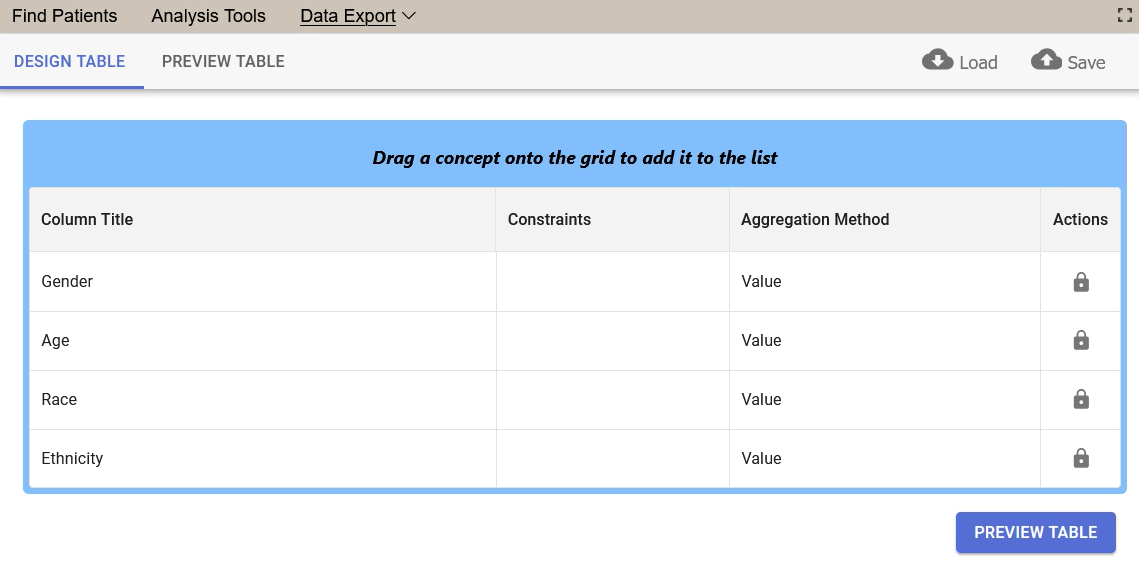Viewport: 1139px width, 567px height.
Task: Click the Load cloud download icon
Action: (x=937, y=60)
